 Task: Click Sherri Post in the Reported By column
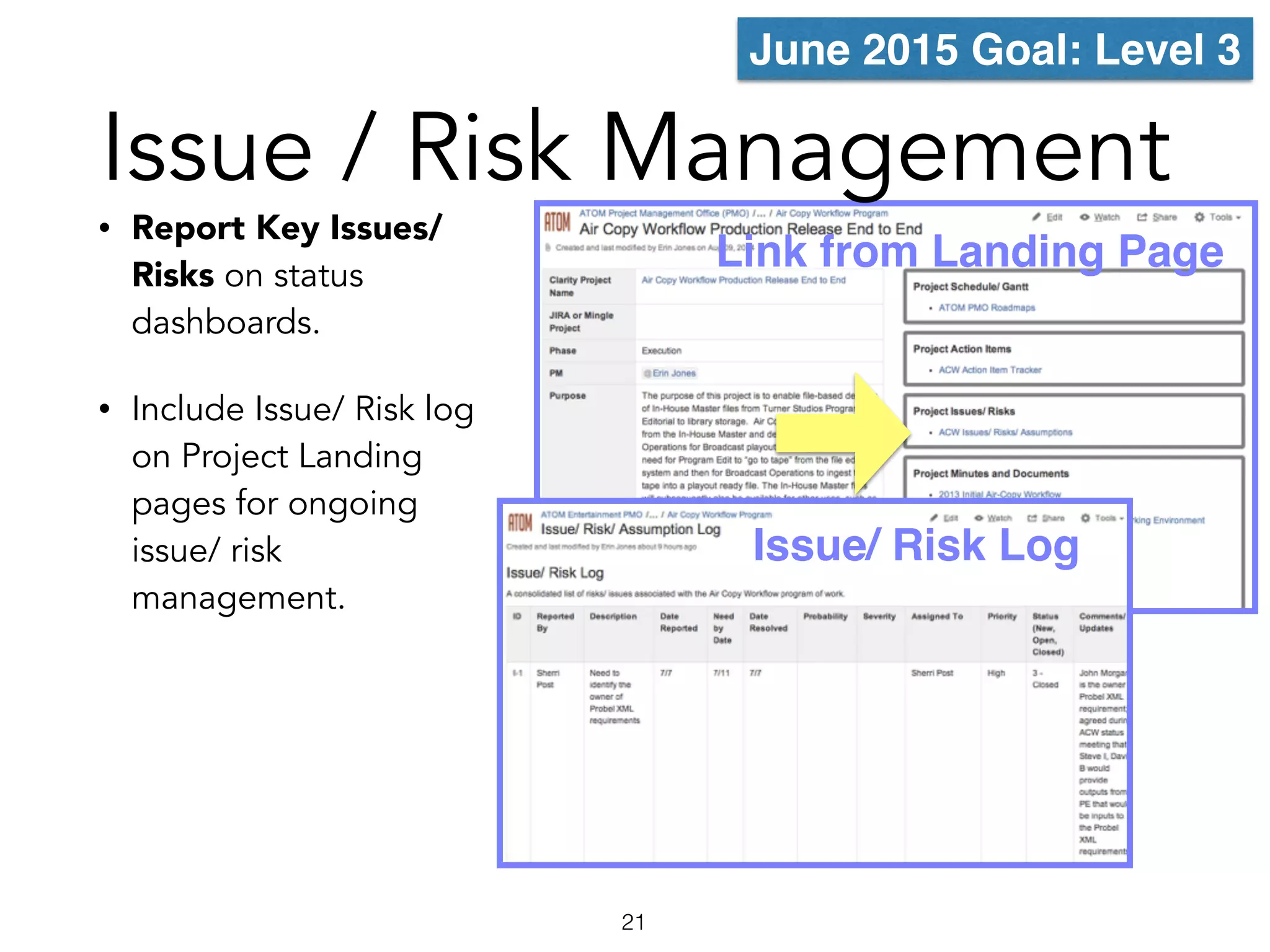tap(548, 679)
